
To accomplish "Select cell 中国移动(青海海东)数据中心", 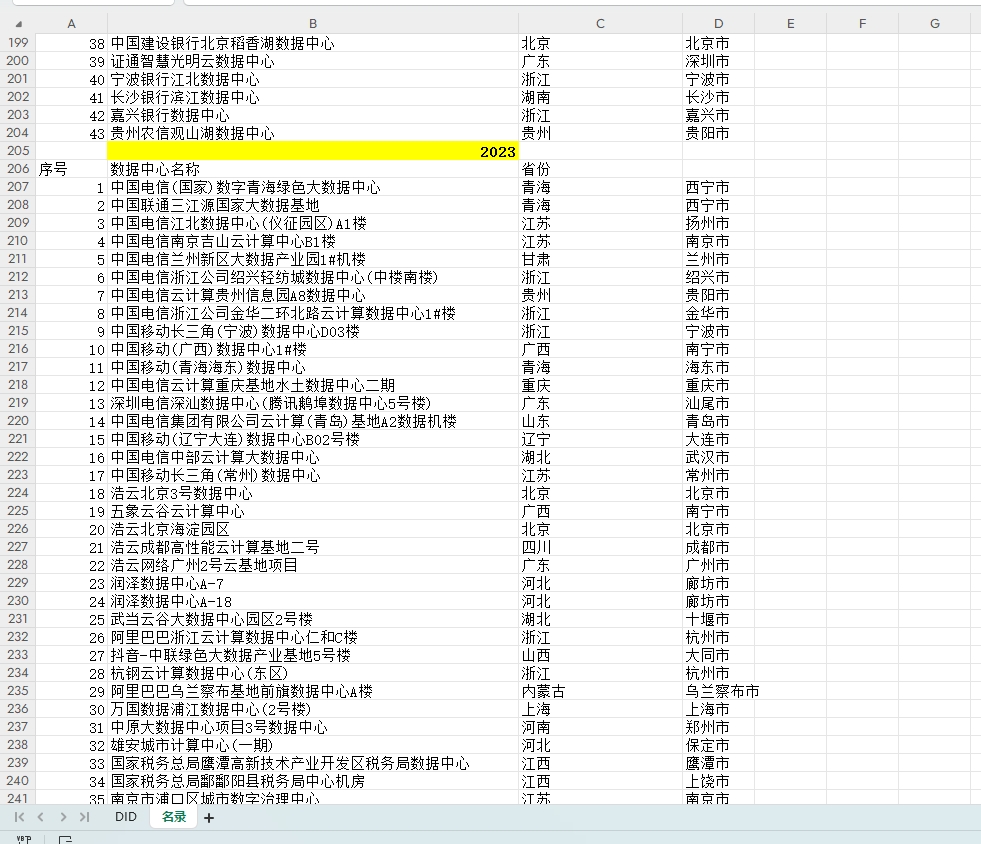I will coord(313,367).
